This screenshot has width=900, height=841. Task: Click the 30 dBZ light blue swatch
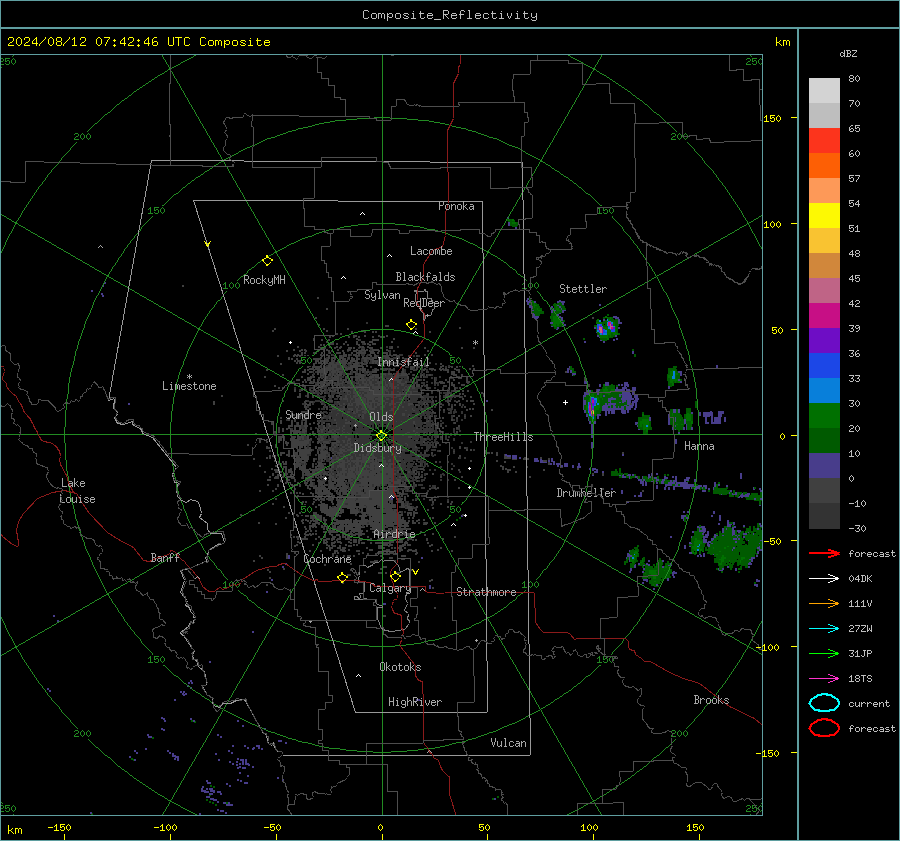click(824, 390)
